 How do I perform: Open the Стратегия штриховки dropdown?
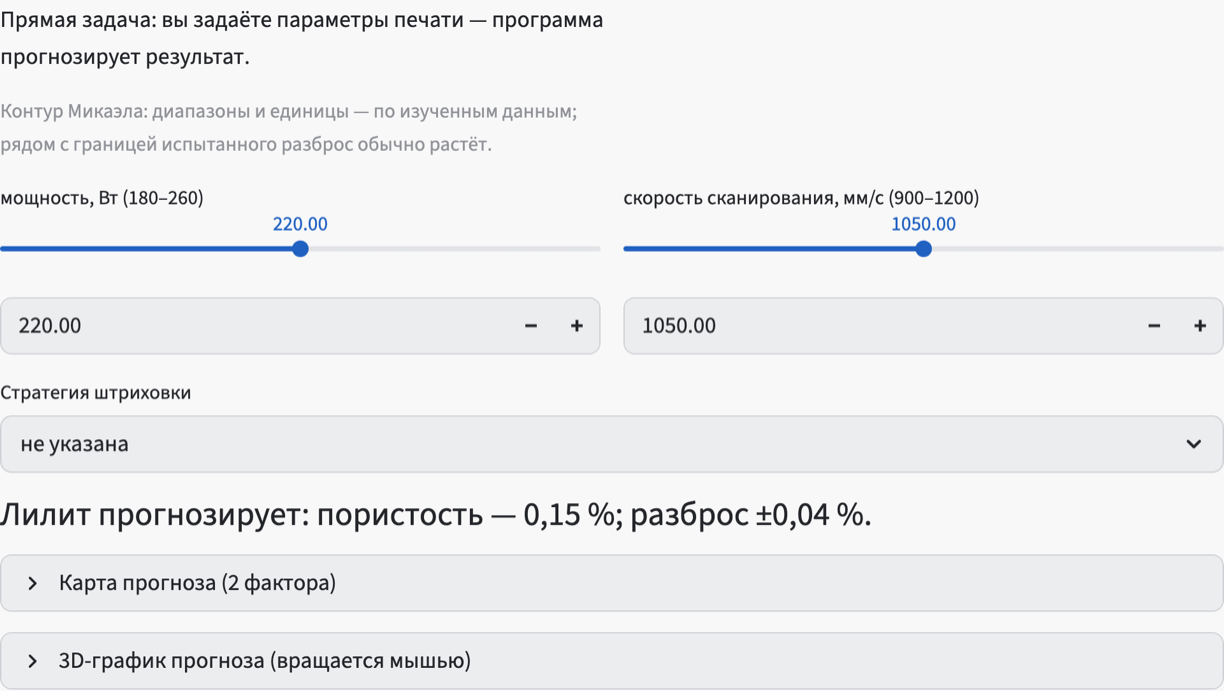tap(612, 444)
